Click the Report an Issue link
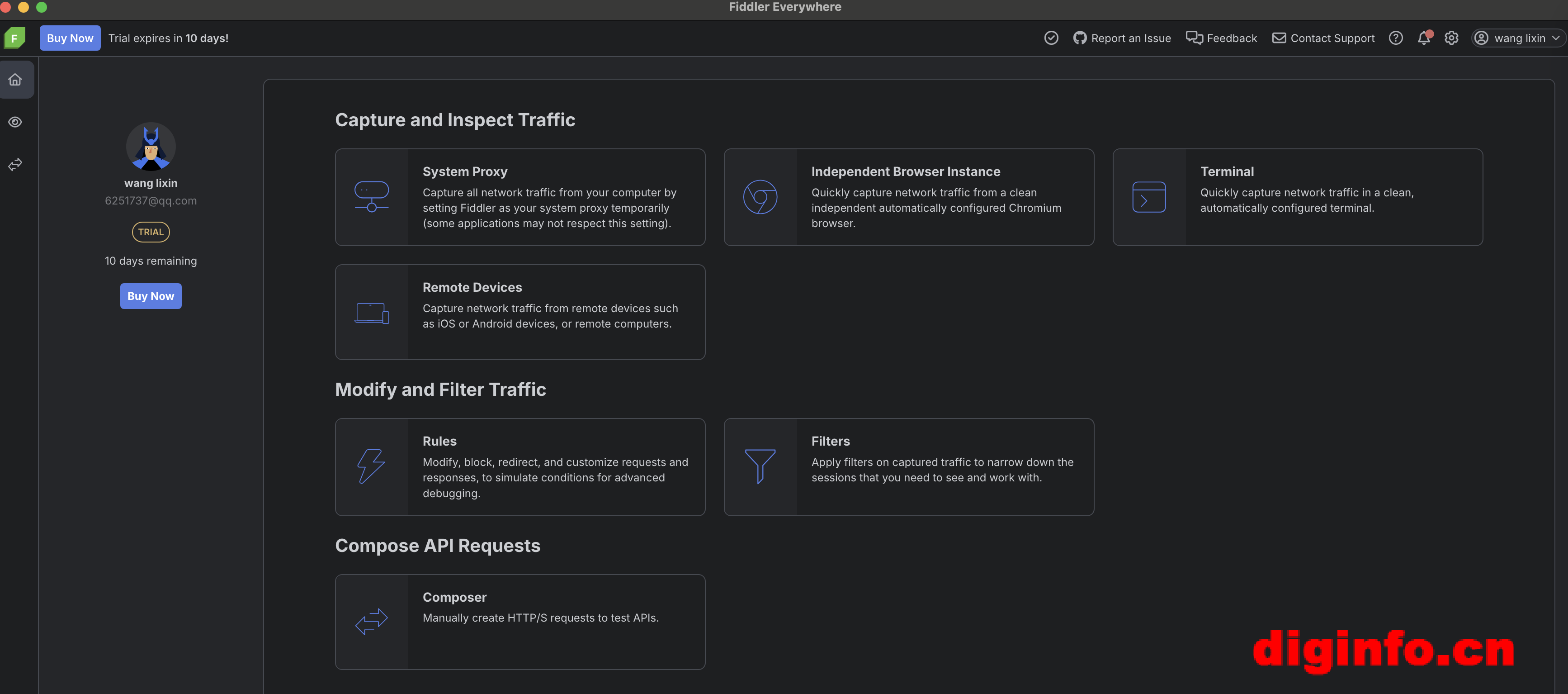This screenshot has width=1568, height=694. [1131, 38]
